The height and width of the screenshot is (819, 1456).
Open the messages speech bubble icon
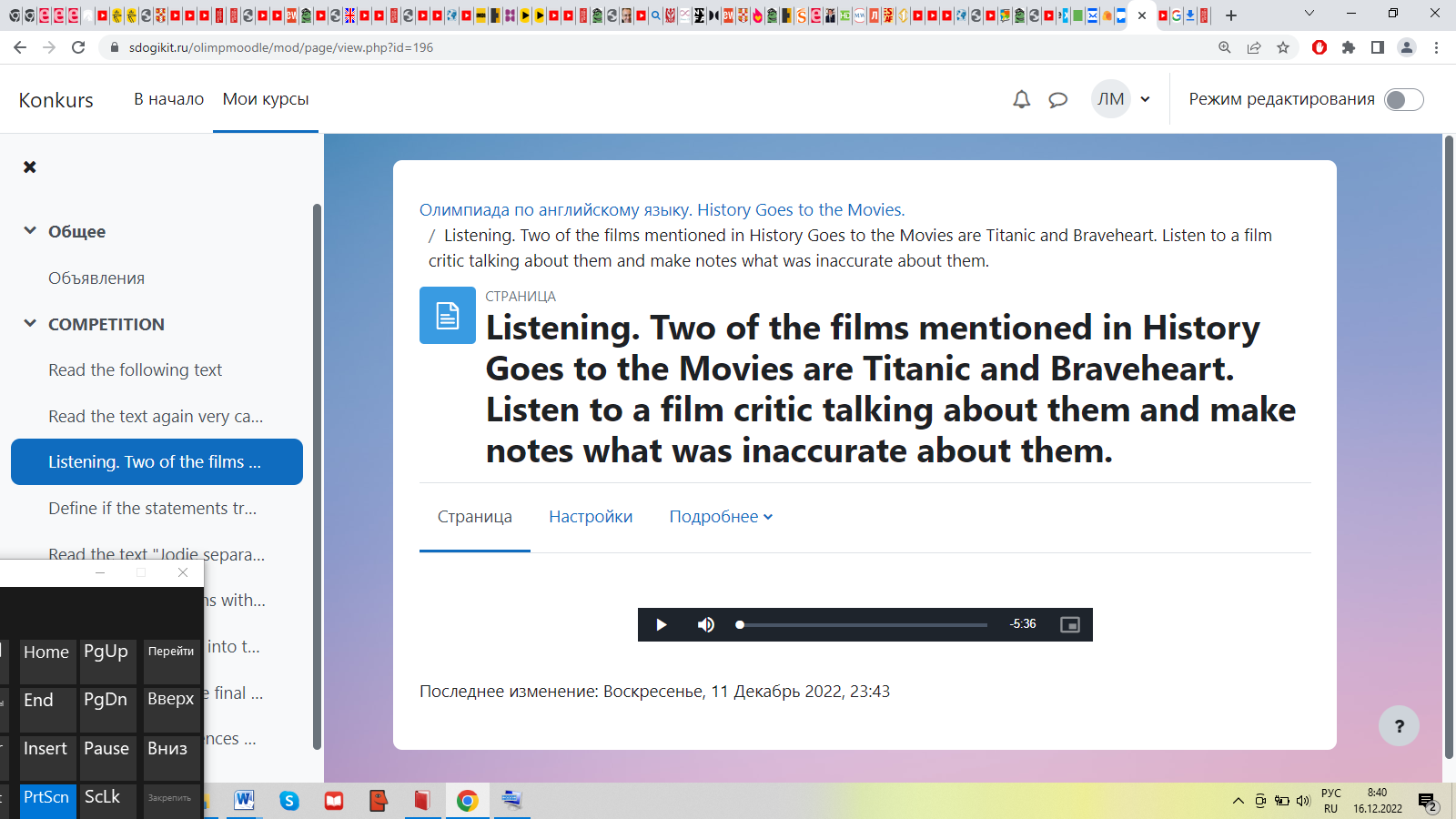(1057, 99)
